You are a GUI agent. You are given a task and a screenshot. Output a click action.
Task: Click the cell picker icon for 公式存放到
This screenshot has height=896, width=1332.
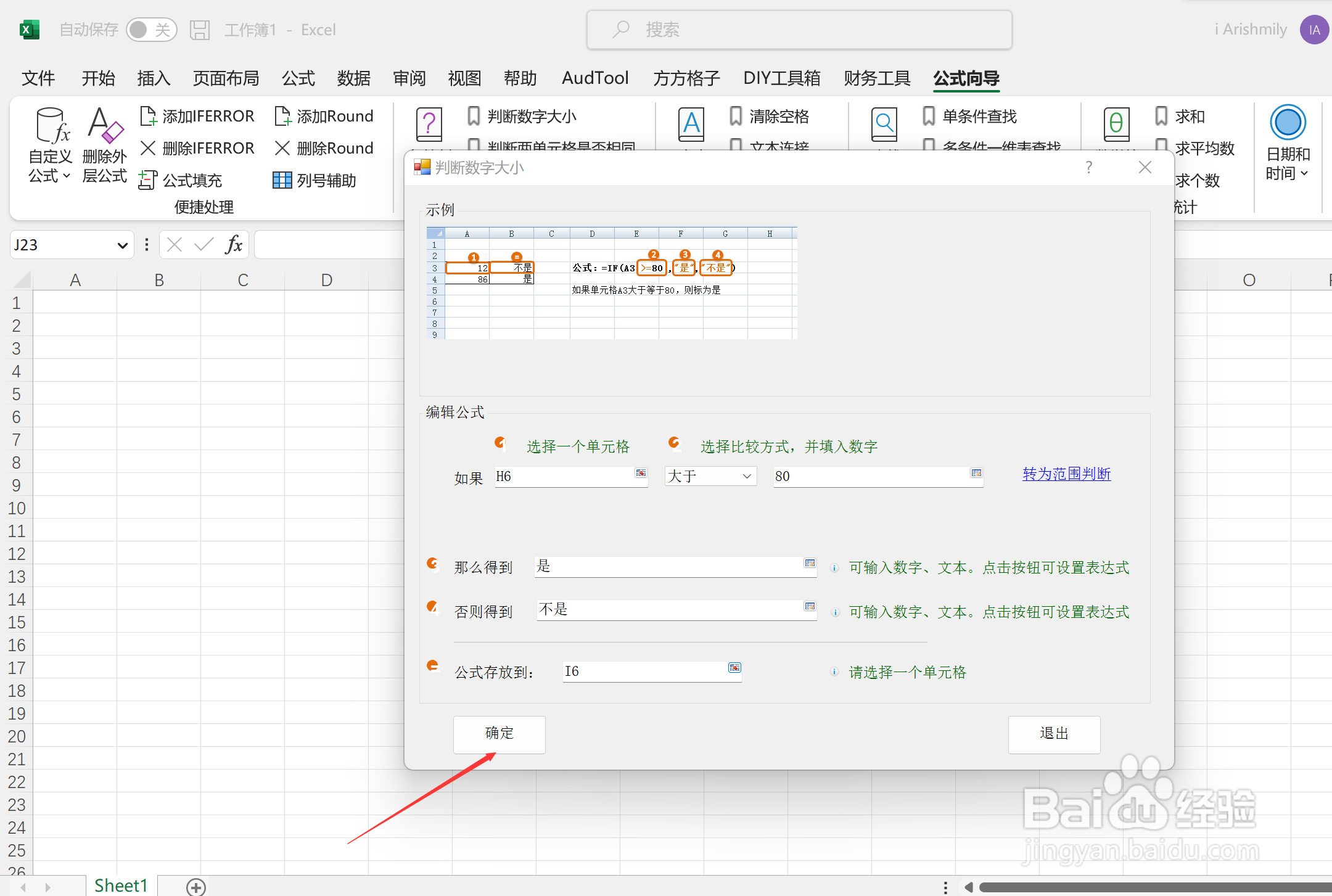(x=734, y=668)
